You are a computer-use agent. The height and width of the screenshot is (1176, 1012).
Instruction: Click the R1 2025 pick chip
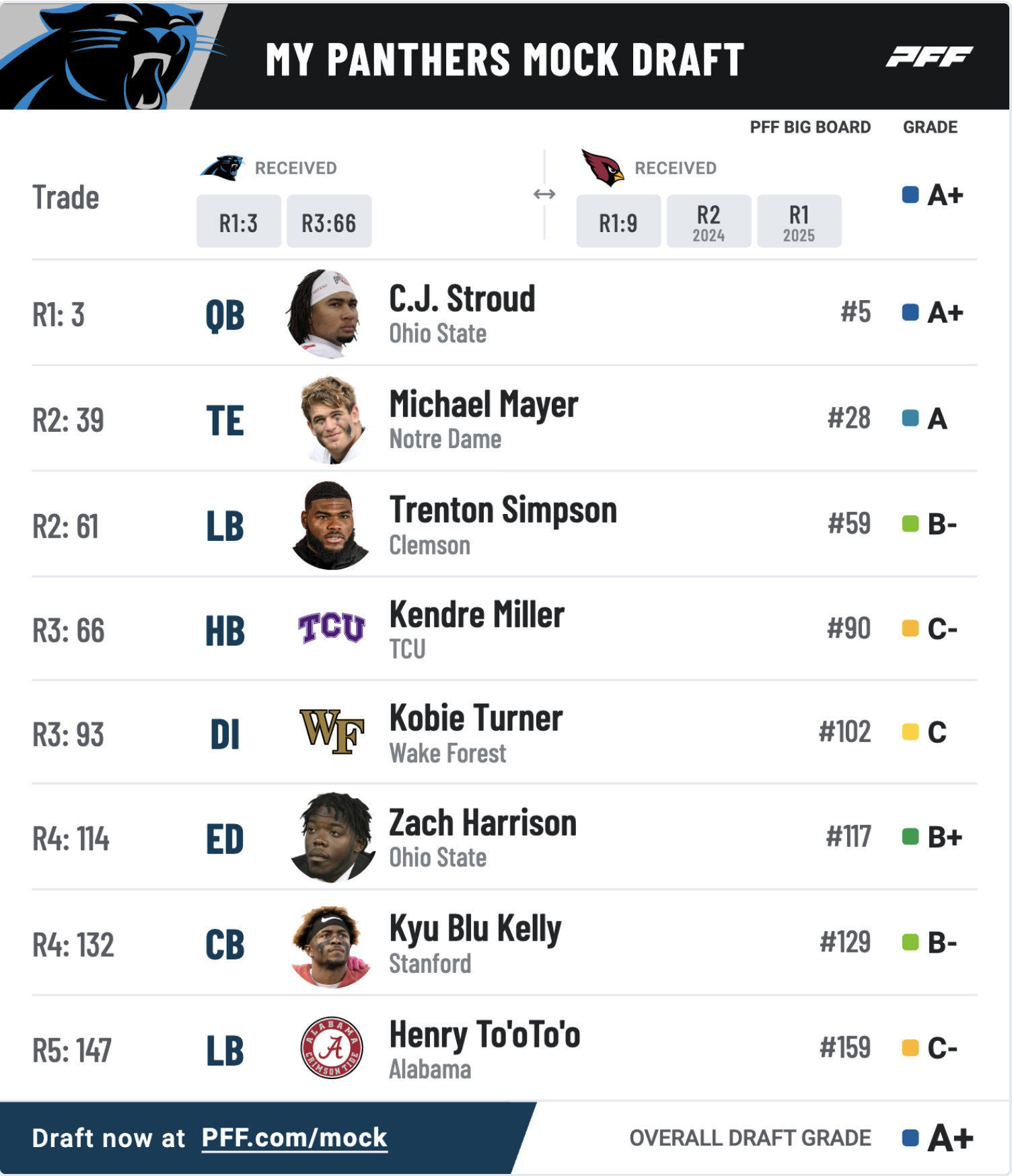tap(799, 221)
